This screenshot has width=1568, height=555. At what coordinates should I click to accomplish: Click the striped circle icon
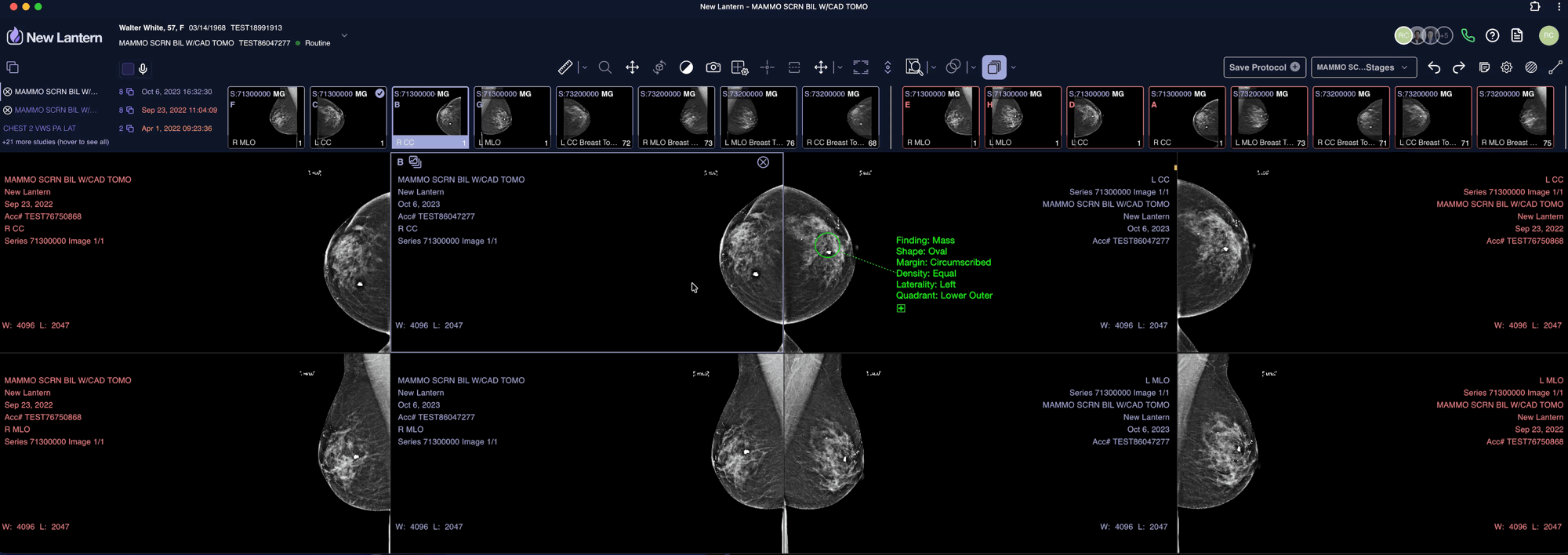click(1531, 67)
